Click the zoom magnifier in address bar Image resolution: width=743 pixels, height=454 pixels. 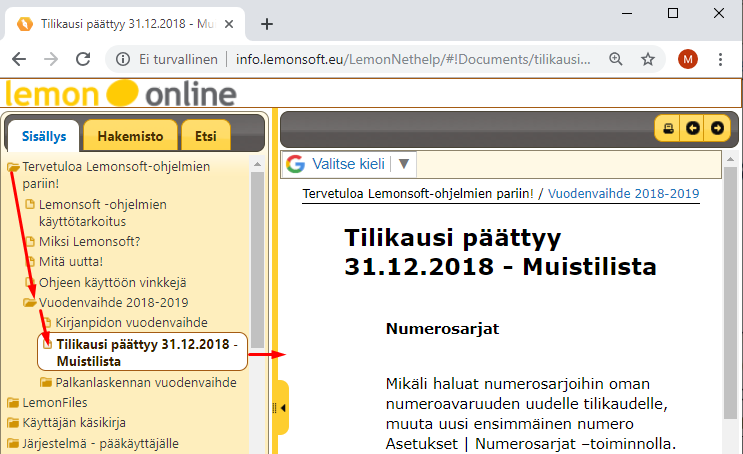616,59
